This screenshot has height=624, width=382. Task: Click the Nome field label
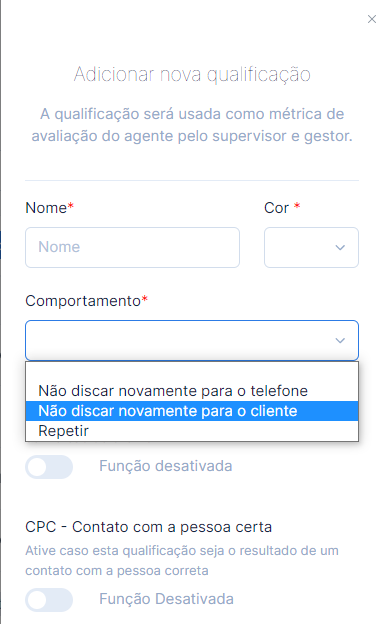point(46,208)
